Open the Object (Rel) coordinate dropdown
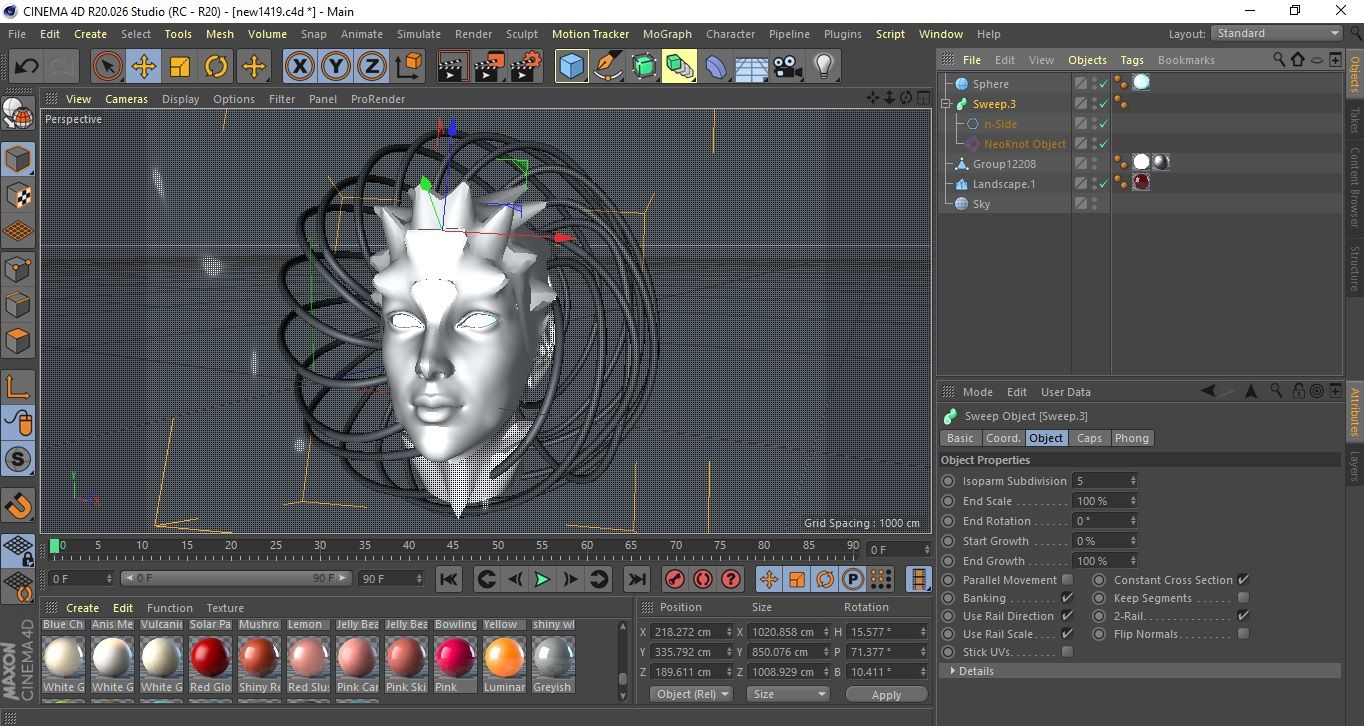 click(x=691, y=694)
